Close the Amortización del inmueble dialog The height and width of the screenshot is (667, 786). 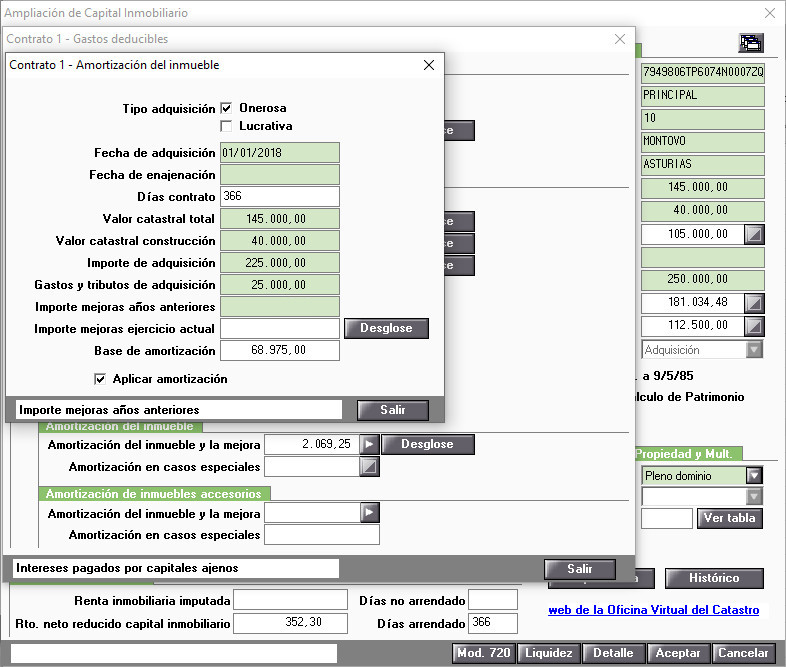coord(429,65)
